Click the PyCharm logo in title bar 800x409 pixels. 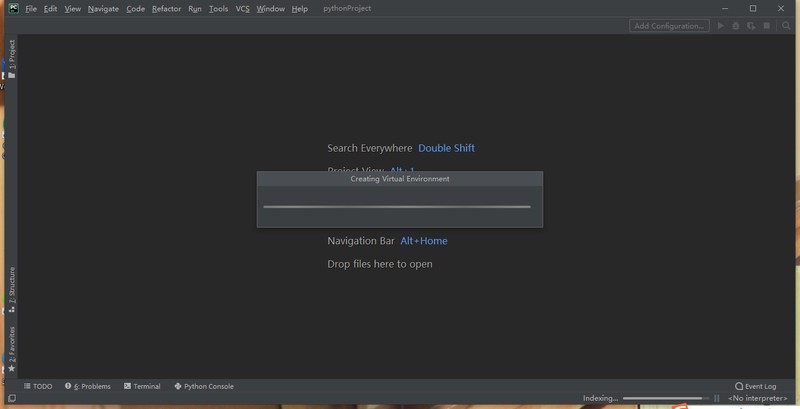13,9
